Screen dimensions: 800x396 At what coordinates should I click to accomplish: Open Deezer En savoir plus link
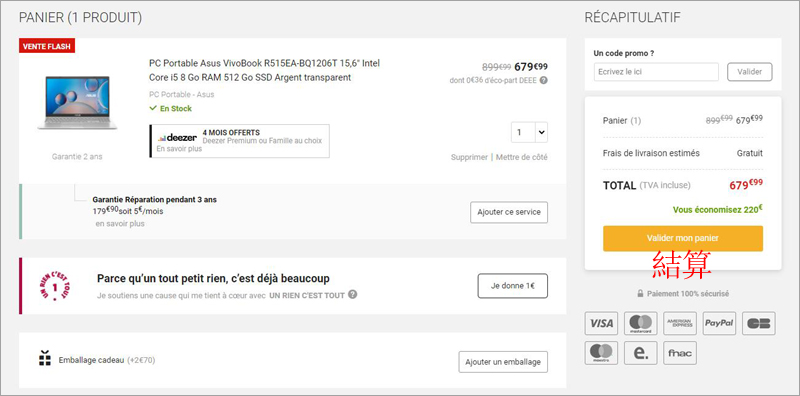[179, 149]
